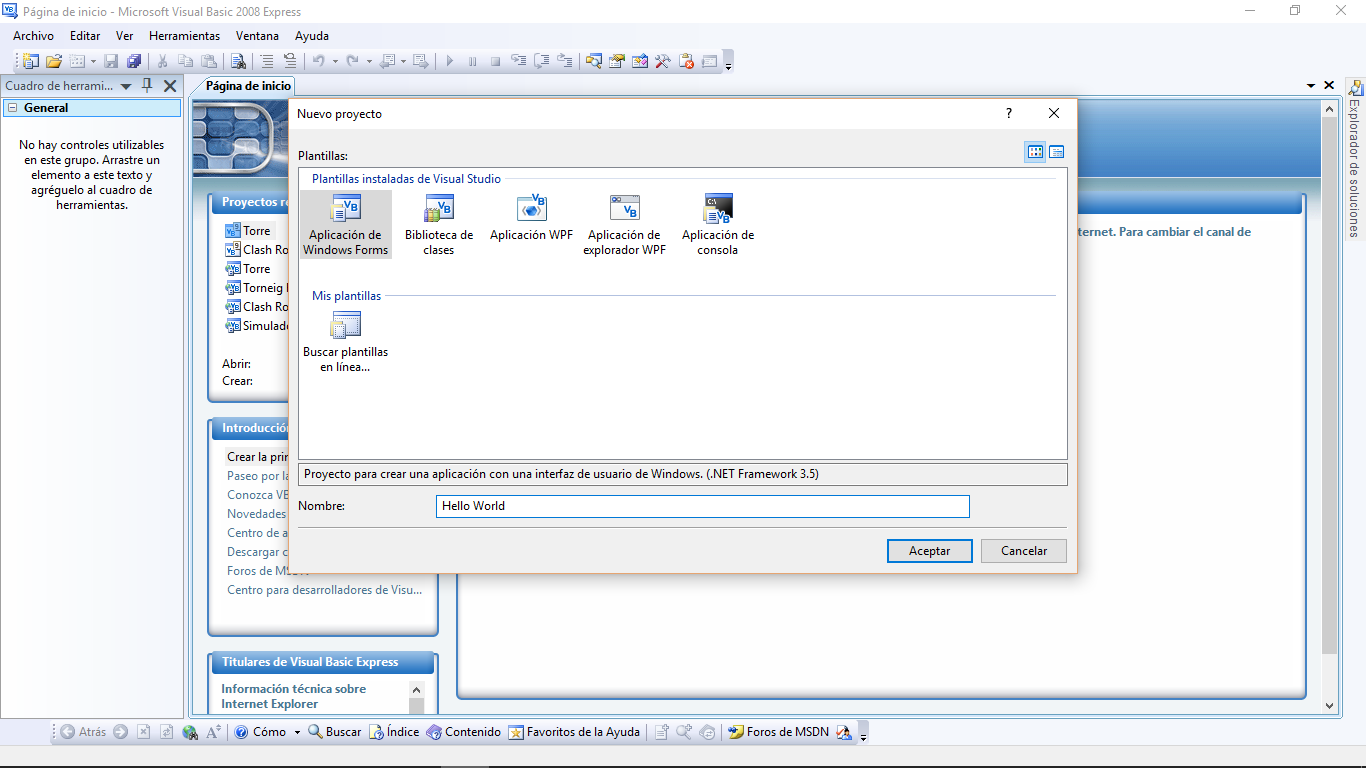
Task: Click the Redo toolbar icon
Action: pyautogui.click(x=352, y=61)
